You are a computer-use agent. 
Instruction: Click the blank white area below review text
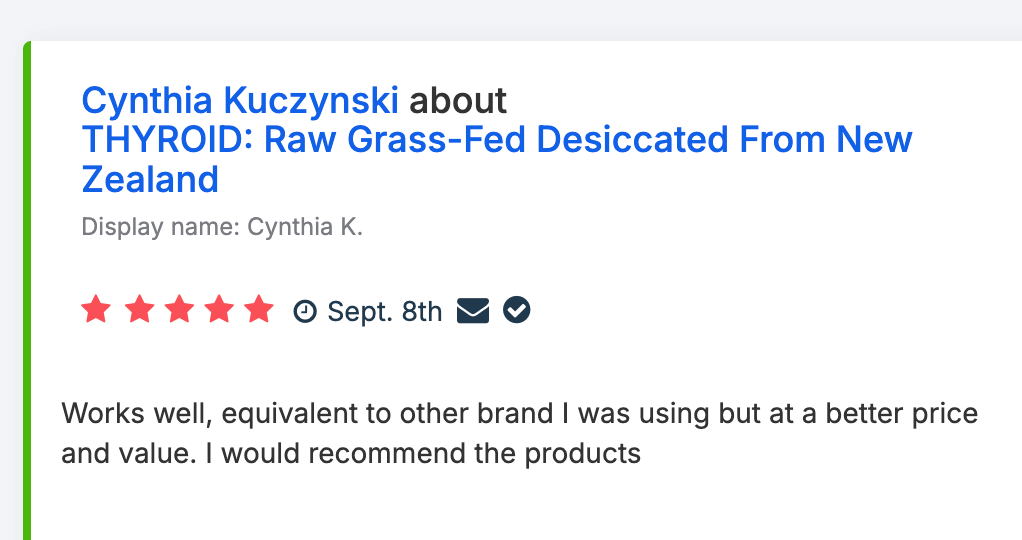click(x=500, y=505)
